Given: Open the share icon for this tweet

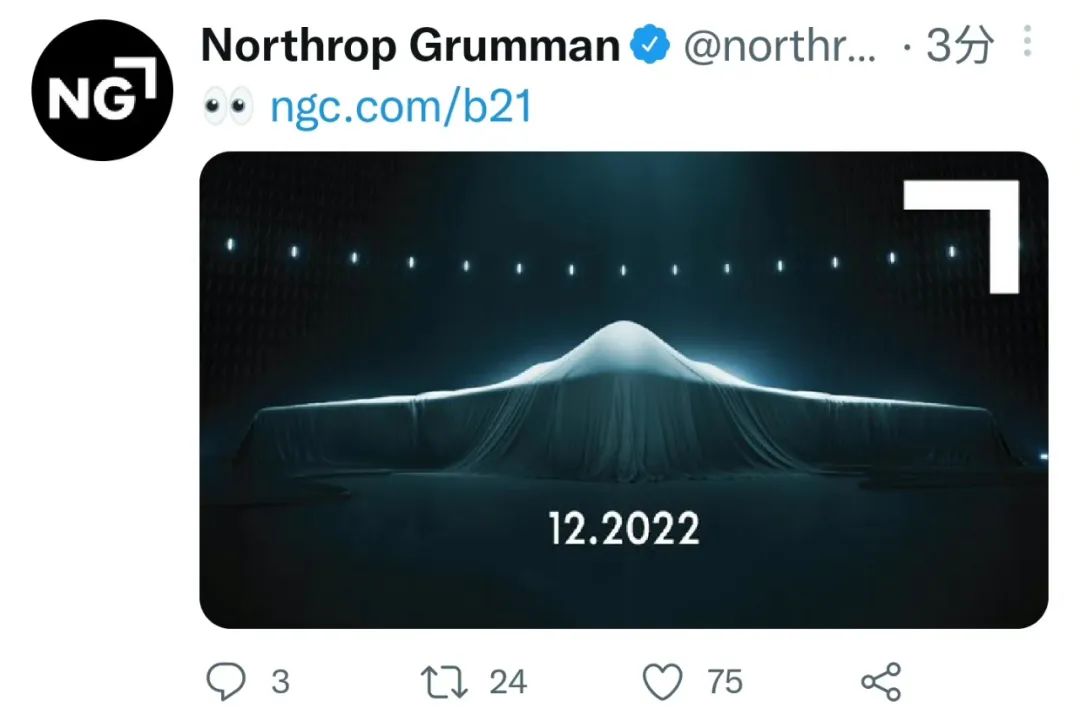Looking at the screenshot, I should coord(881,682).
